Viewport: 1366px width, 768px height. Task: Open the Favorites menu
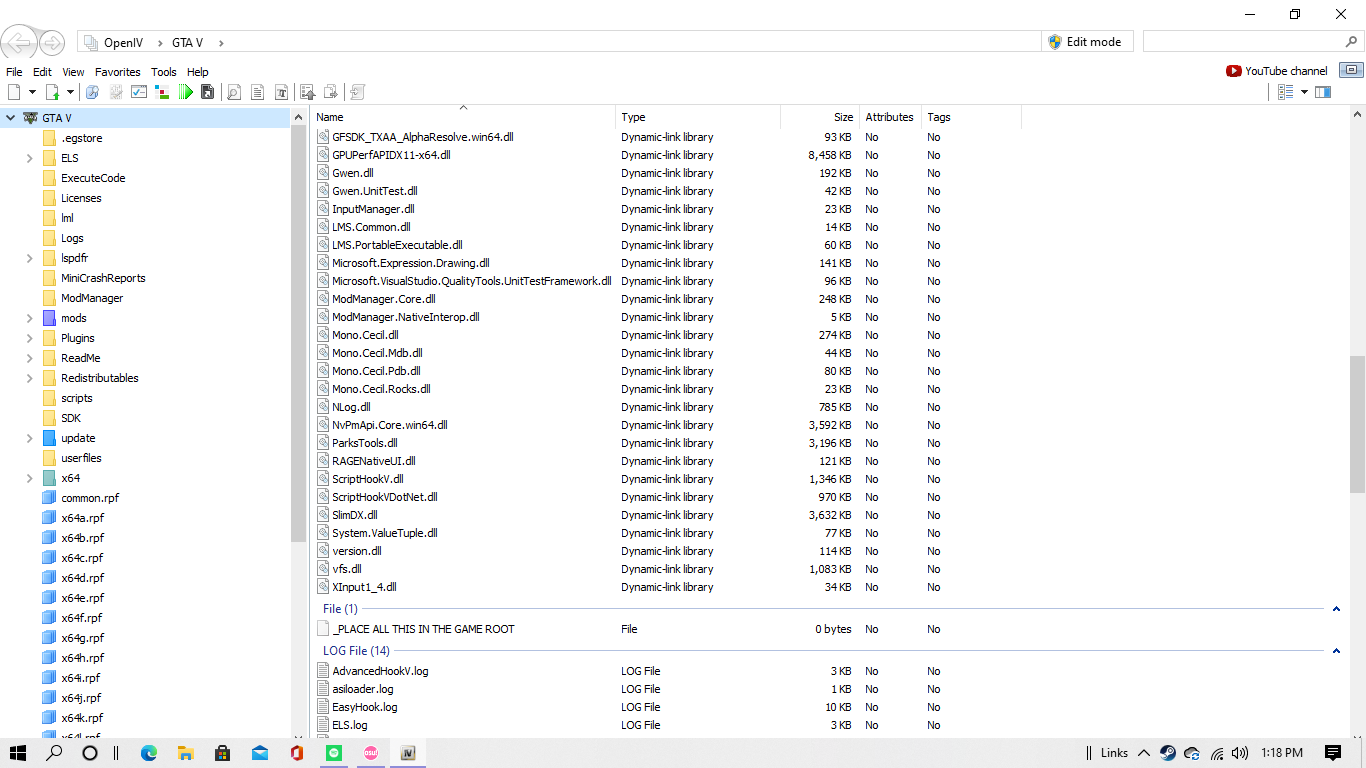(x=118, y=72)
